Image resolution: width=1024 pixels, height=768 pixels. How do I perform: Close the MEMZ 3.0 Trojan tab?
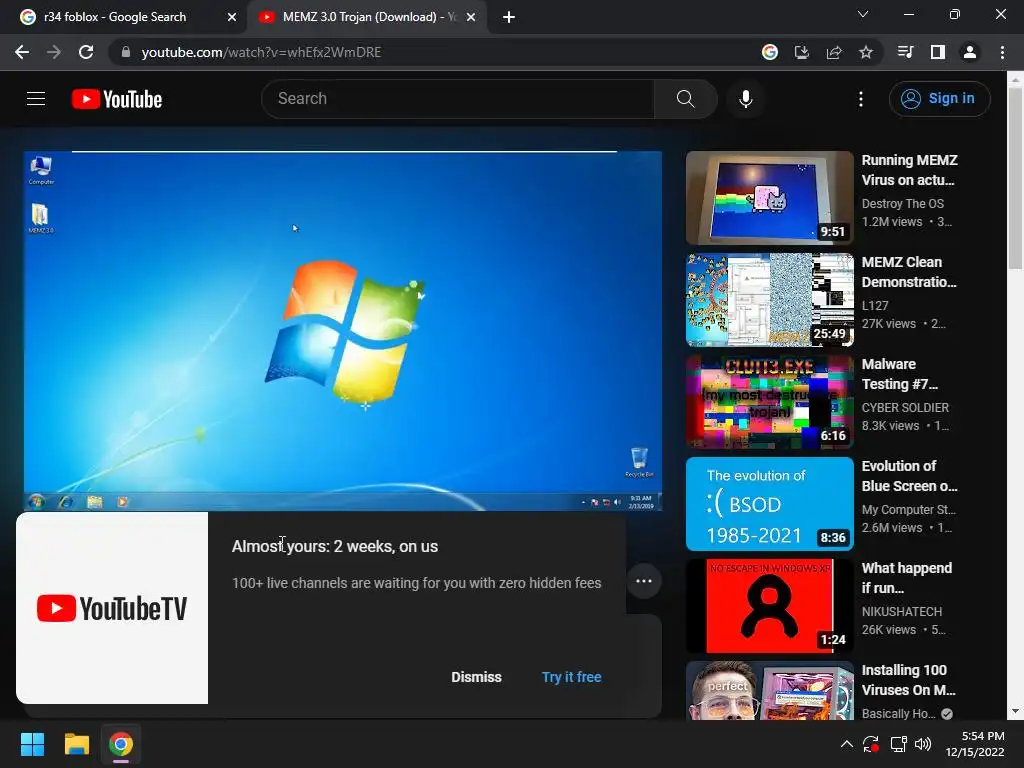tap(471, 17)
